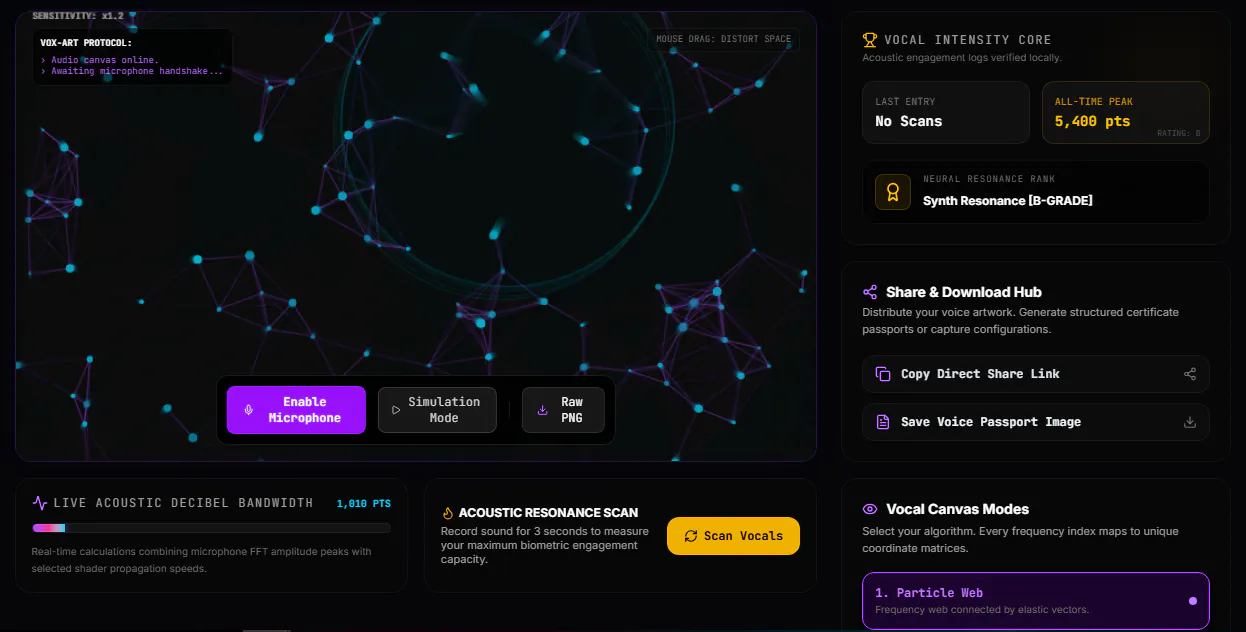Click the All-Time Peak 5,400 pts card
The width and height of the screenshot is (1246, 632).
[1126, 112]
